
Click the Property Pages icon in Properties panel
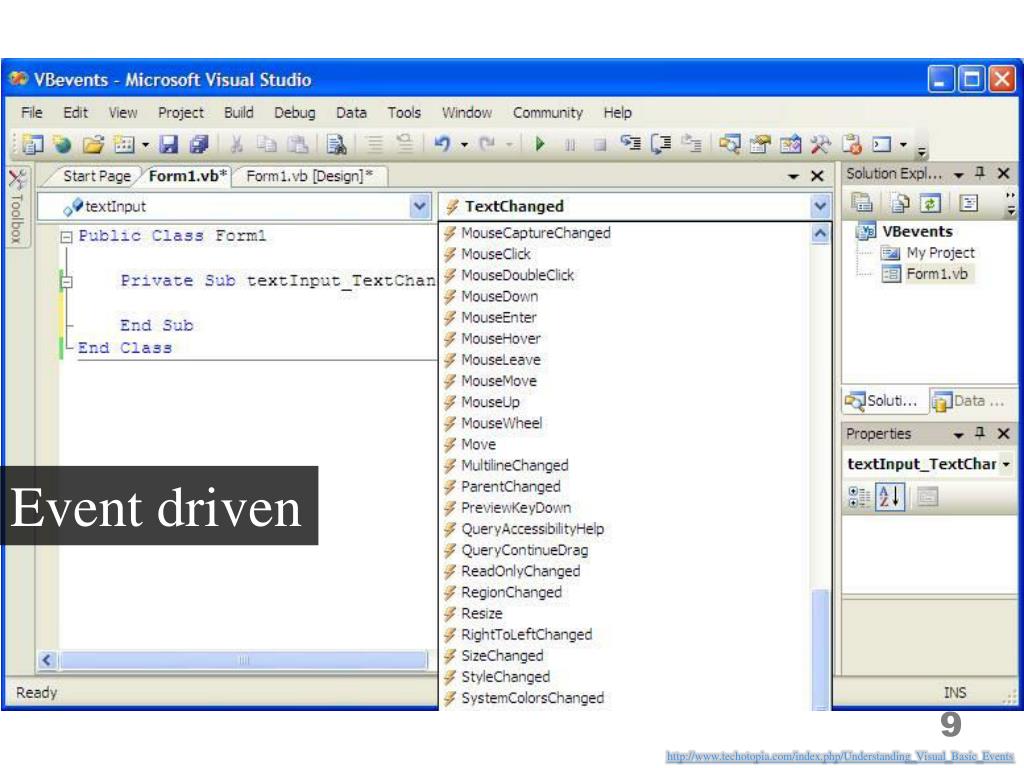click(x=927, y=497)
